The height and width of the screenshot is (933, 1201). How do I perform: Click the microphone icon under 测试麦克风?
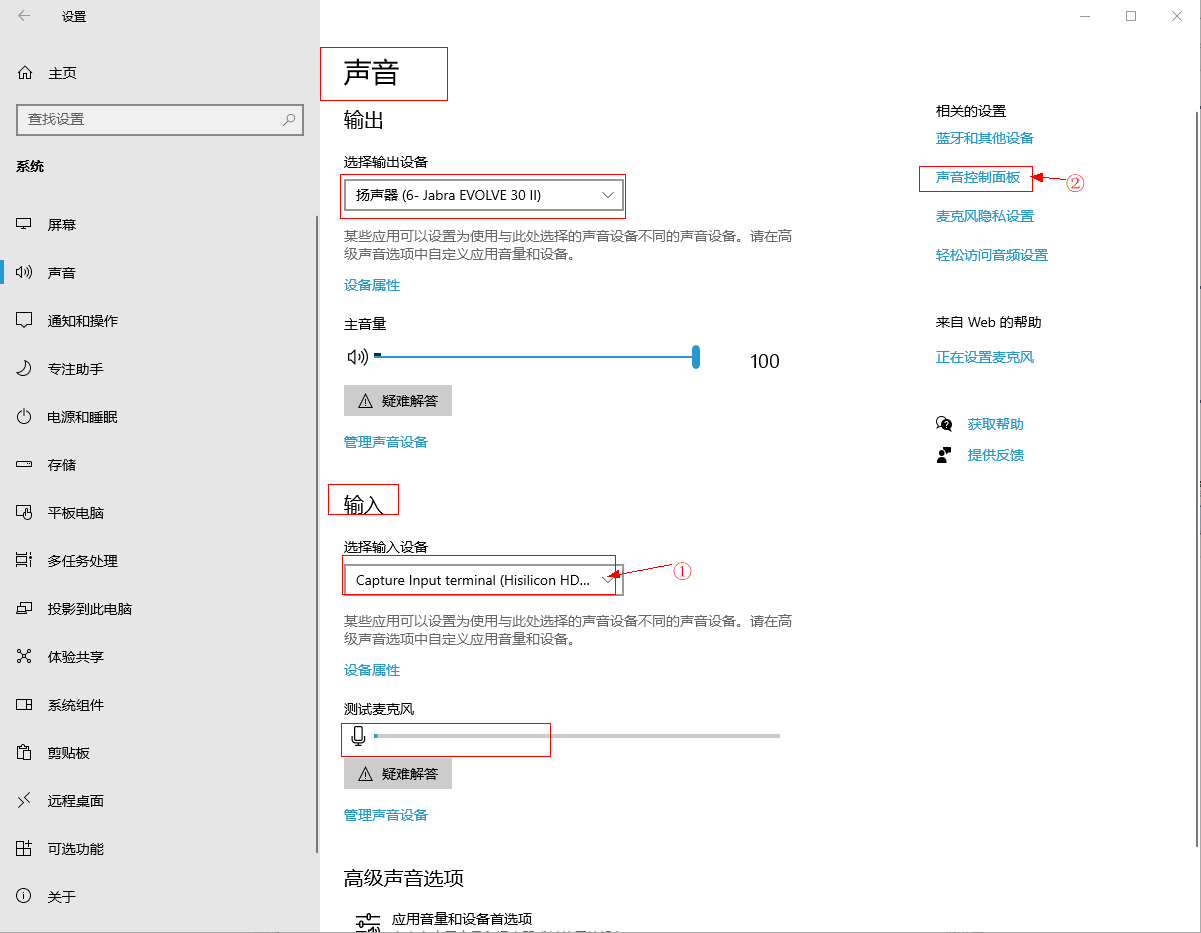click(x=358, y=738)
